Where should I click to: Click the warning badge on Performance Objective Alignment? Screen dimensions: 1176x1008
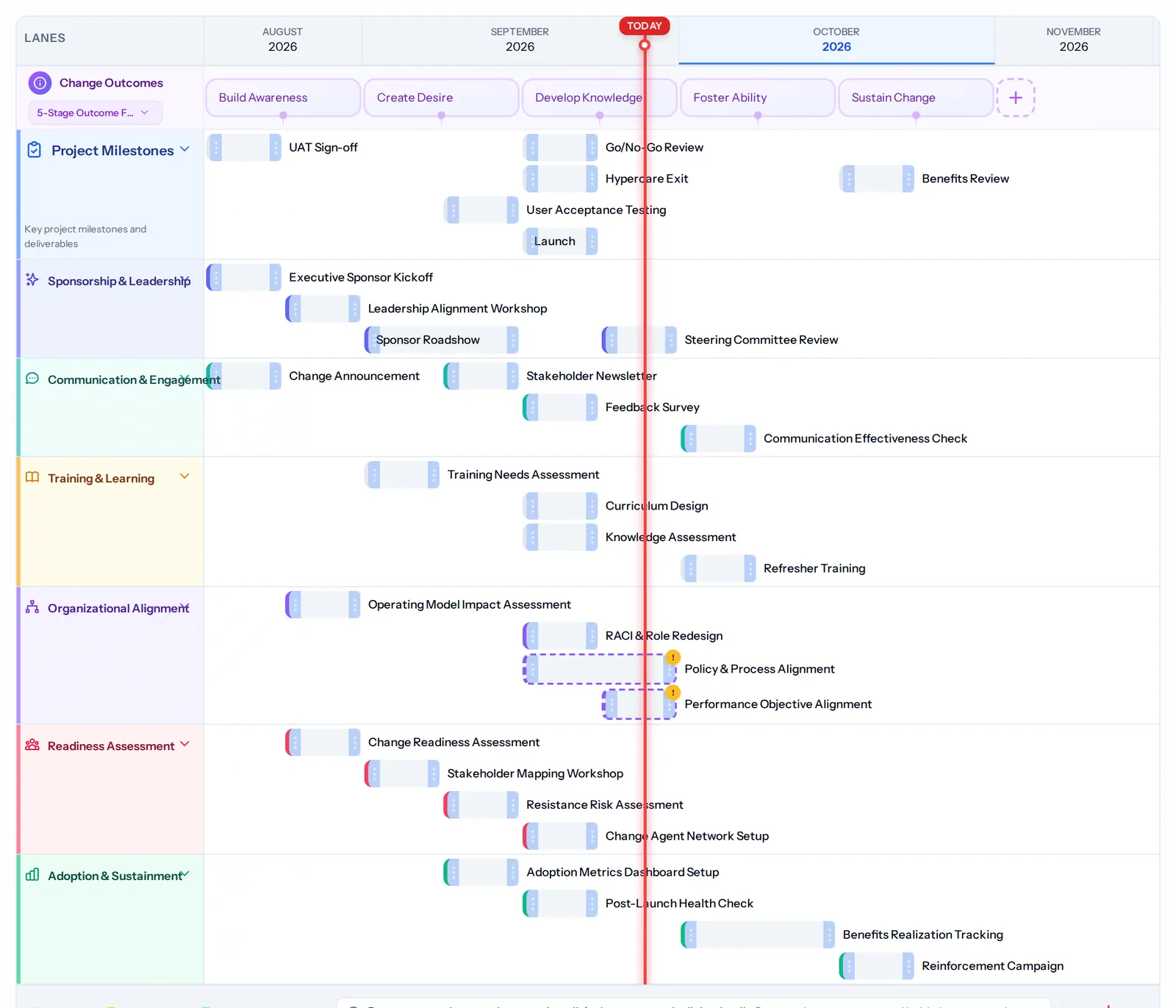[673, 693]
